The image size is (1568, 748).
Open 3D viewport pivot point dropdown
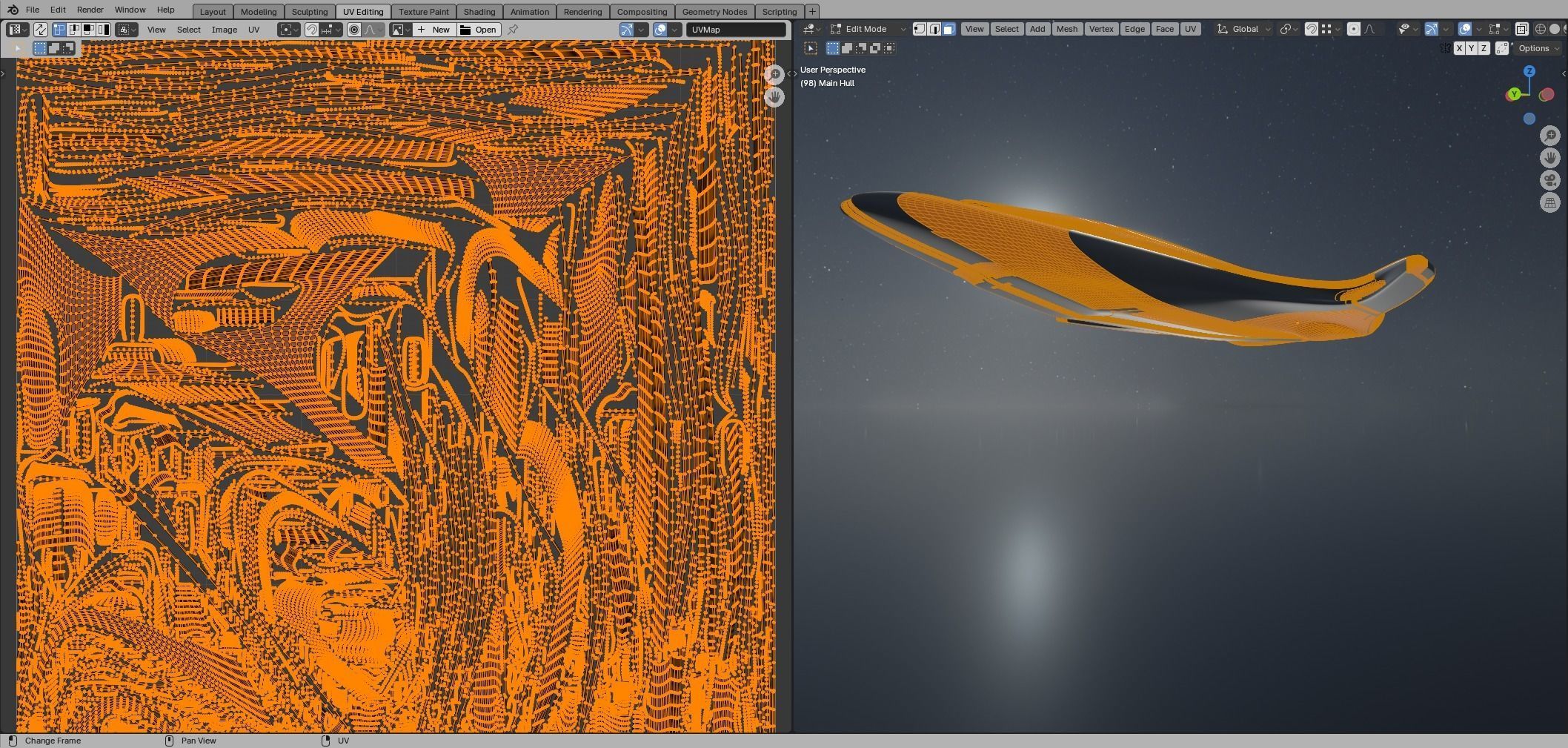pyautogui.click(x=1289, y=29)
